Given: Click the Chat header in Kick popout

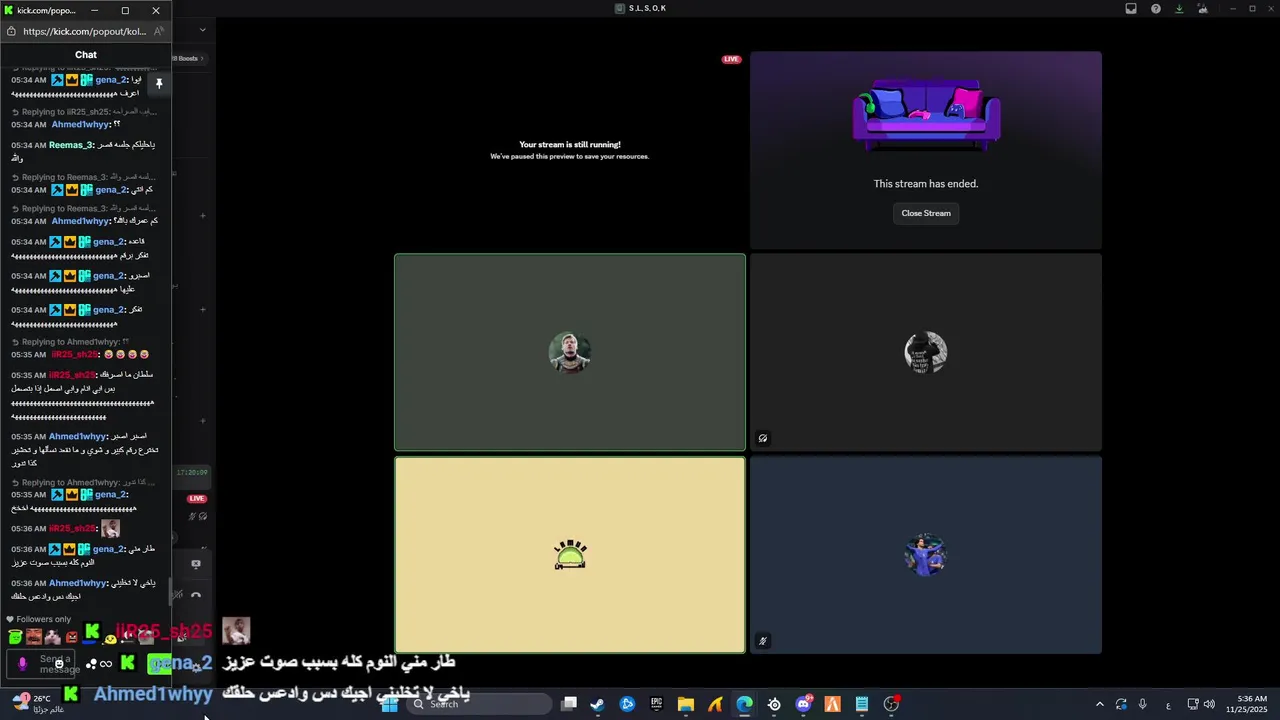Looking at the screenshot, I should pyautogui.click(x=86, y=55).
